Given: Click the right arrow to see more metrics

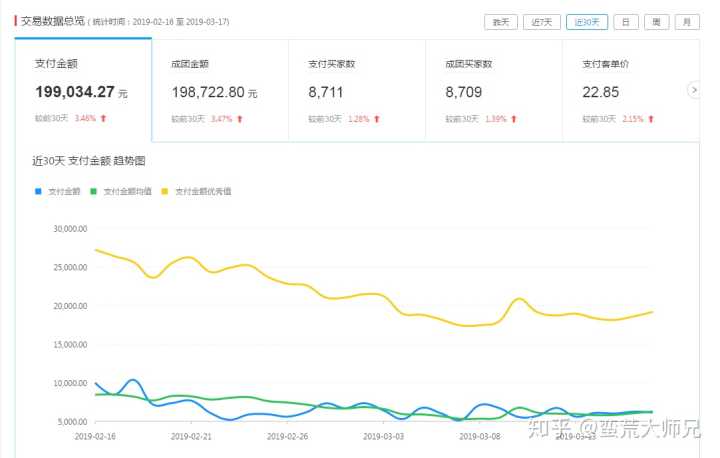Looking at the screenshot, I should [x=694, y=90].
